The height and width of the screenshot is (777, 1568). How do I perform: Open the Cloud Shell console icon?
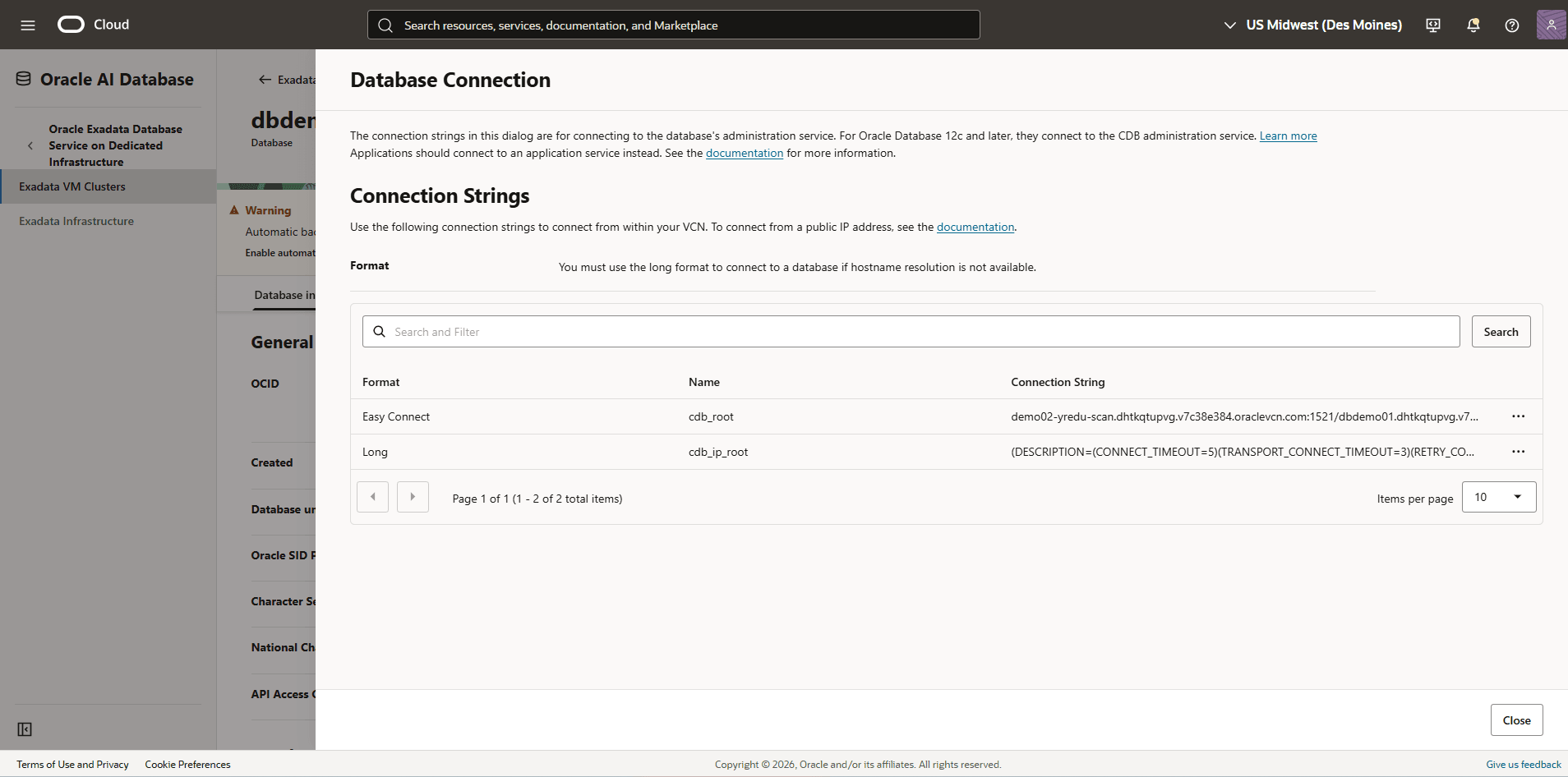click(1432, 25)
